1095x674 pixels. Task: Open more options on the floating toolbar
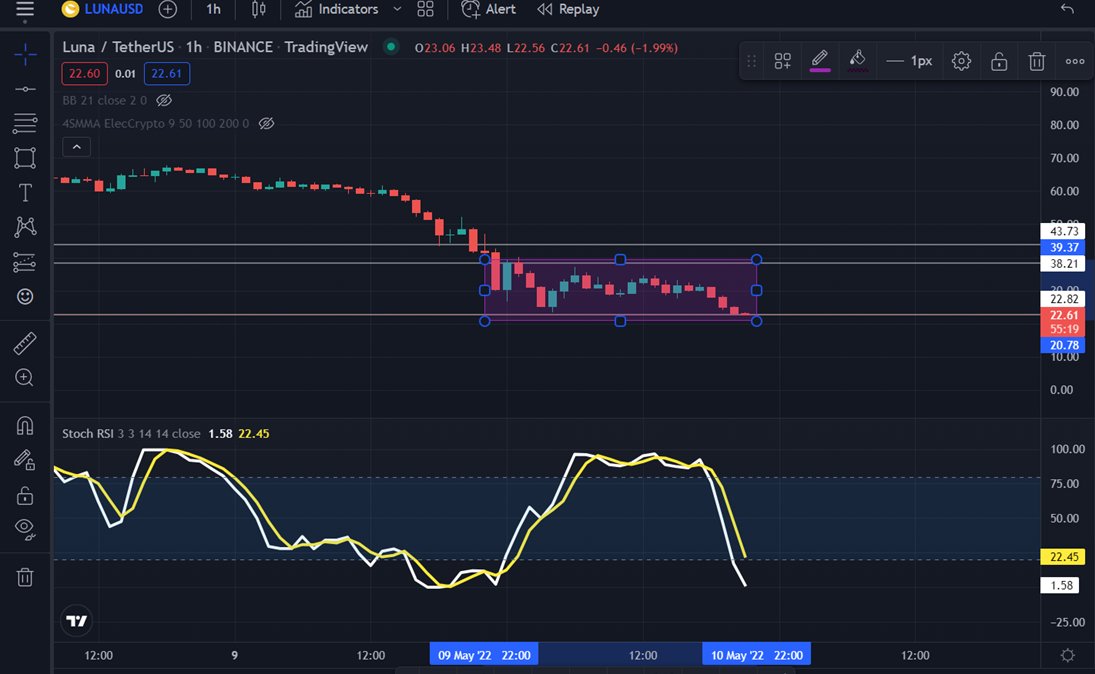(x=1075, y=61)
